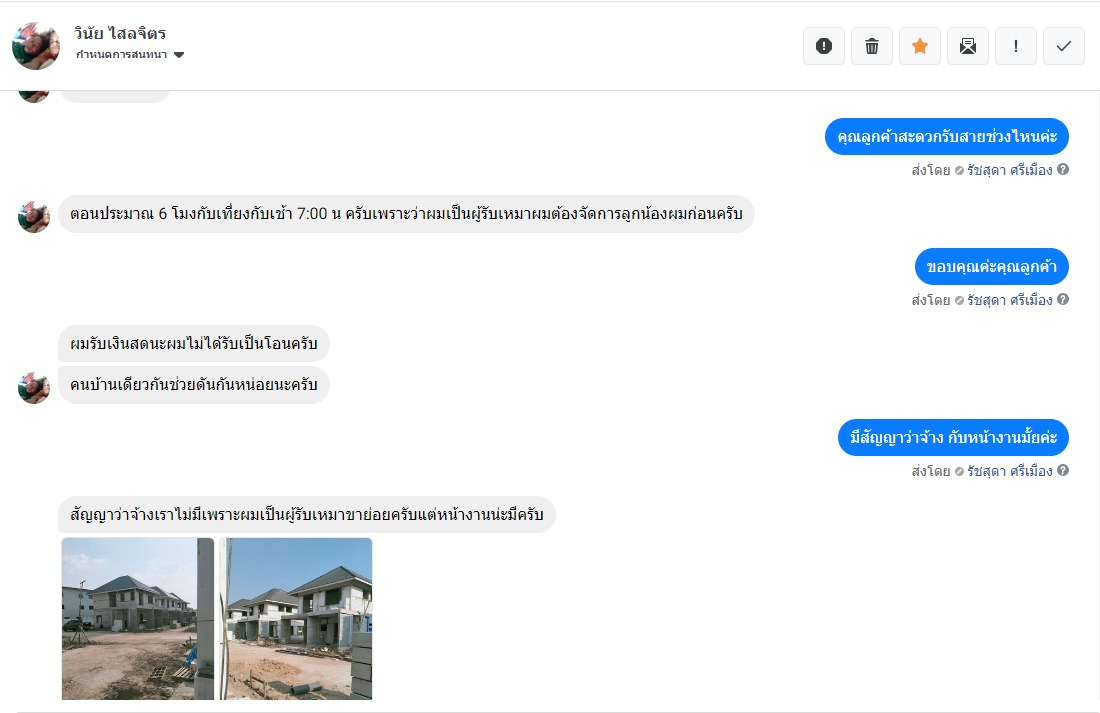Mark conversation as spam with the exclamation circle icon
This screenshot has height=713, width=1100.
click(x=824, y=46)
